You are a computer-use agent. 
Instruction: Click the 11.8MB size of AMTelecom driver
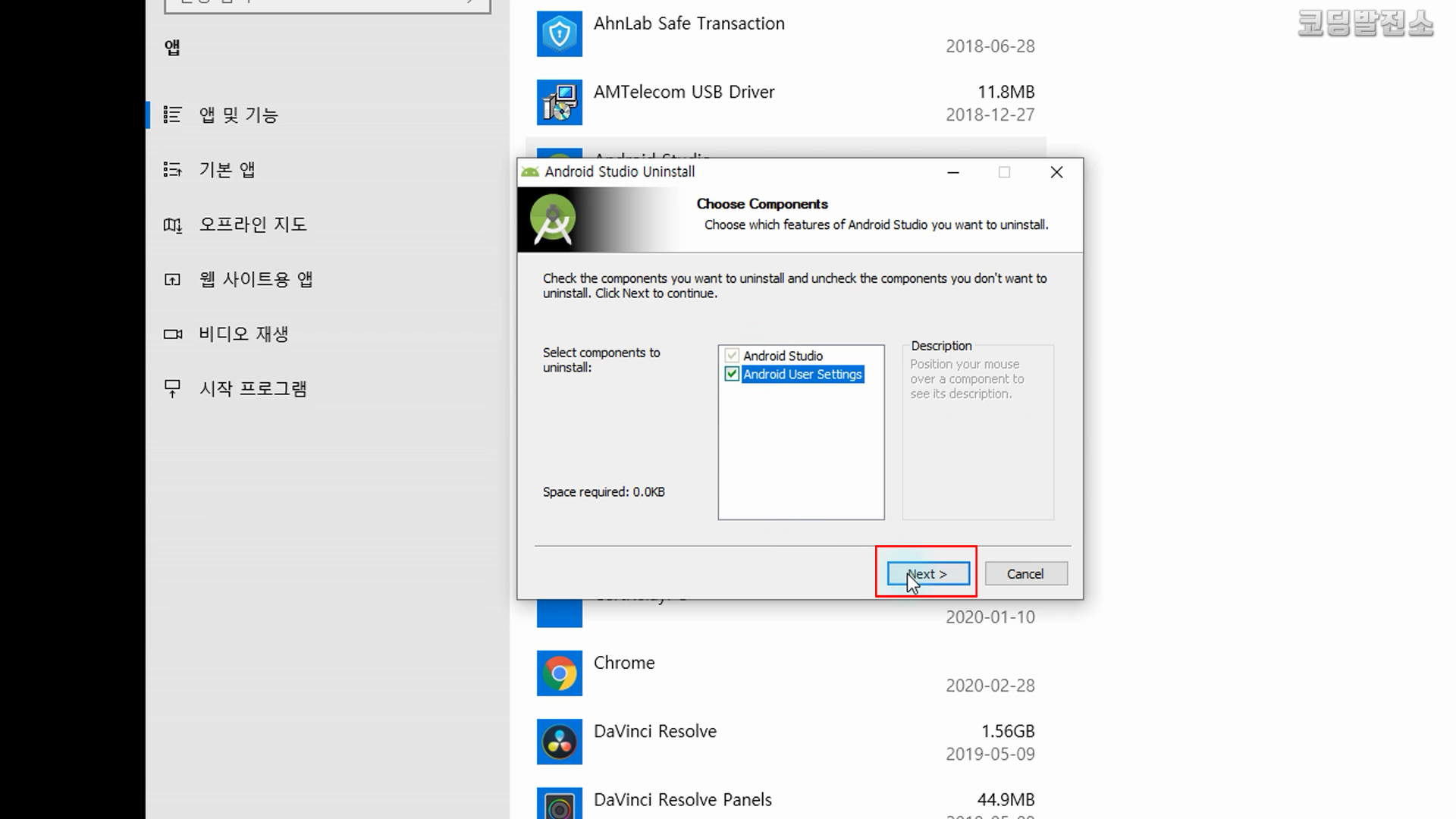click(1006, 92)
